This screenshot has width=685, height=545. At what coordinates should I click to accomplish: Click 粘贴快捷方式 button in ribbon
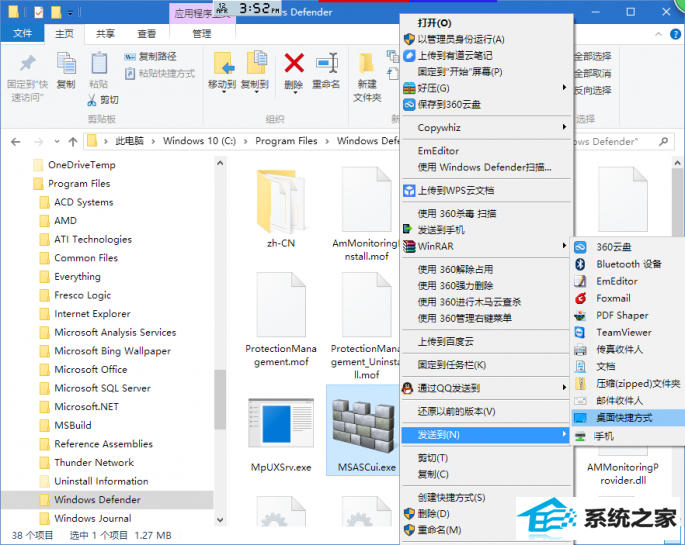pyautogui.click(x=160, y=73)
